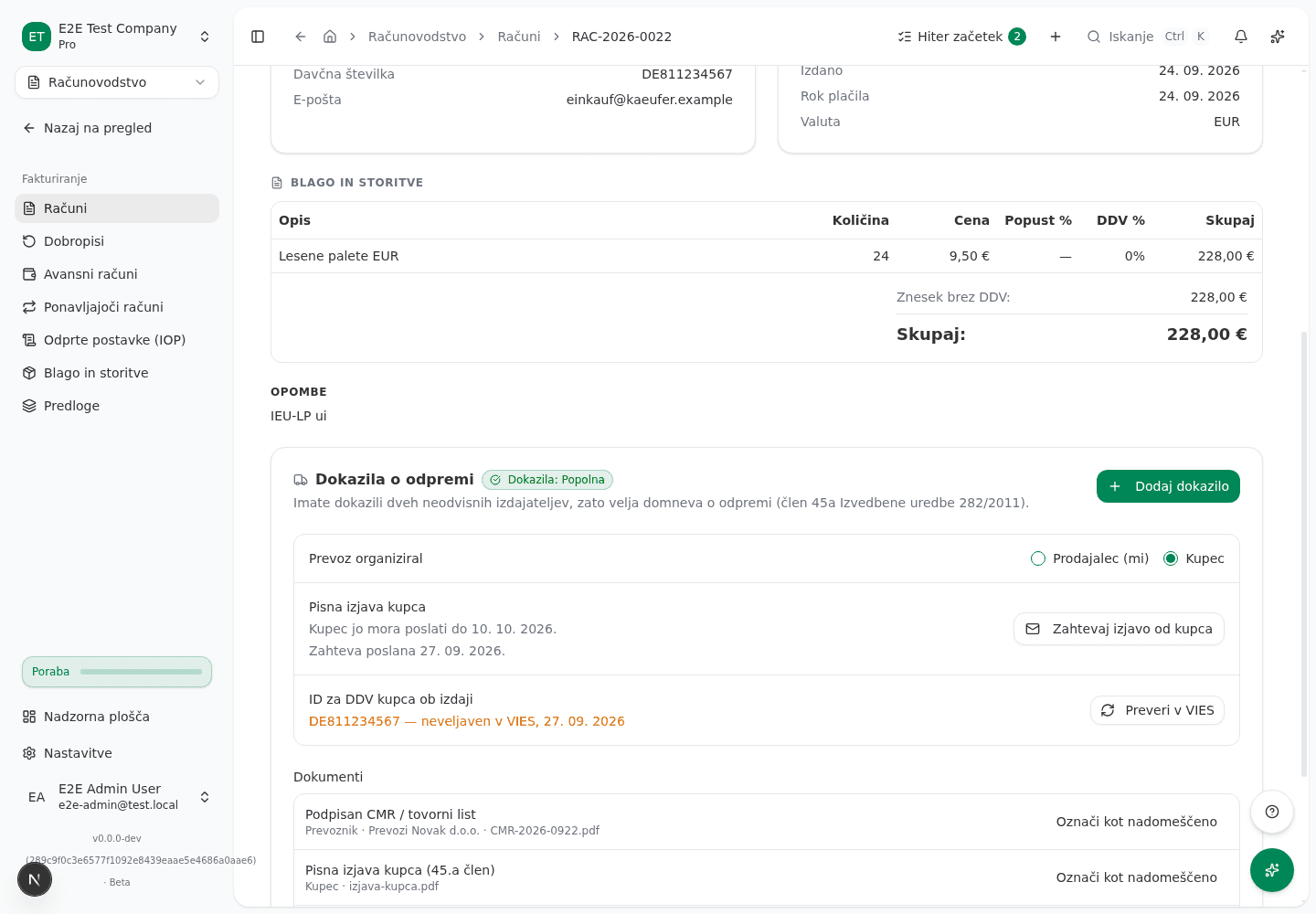The image size is (1316, 914).
Task: Open Predloge in the sidebar
Action: [117, 406]
